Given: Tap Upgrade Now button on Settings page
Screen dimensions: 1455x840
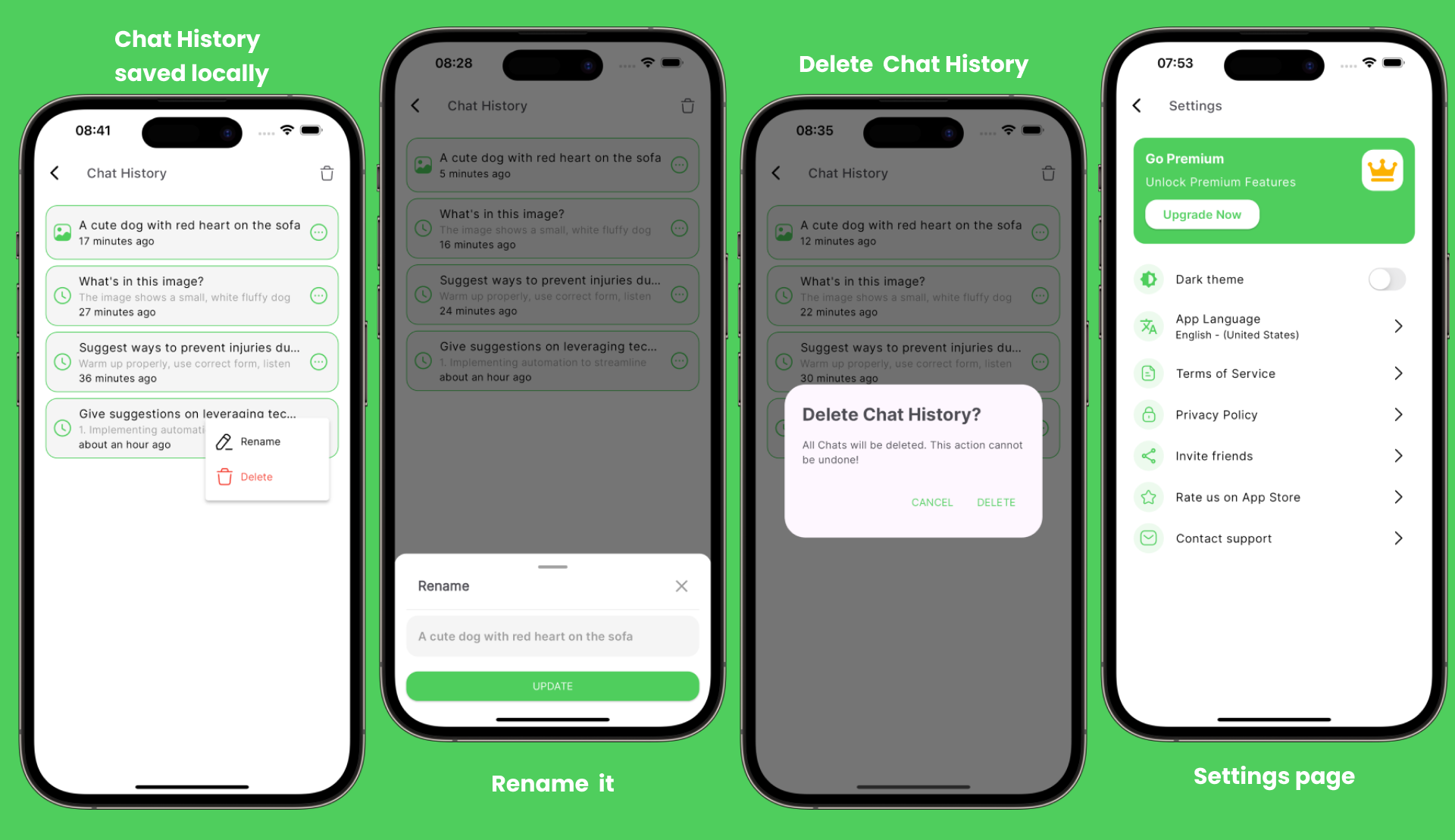Looking at the screenshot, I should [1200, 214].
